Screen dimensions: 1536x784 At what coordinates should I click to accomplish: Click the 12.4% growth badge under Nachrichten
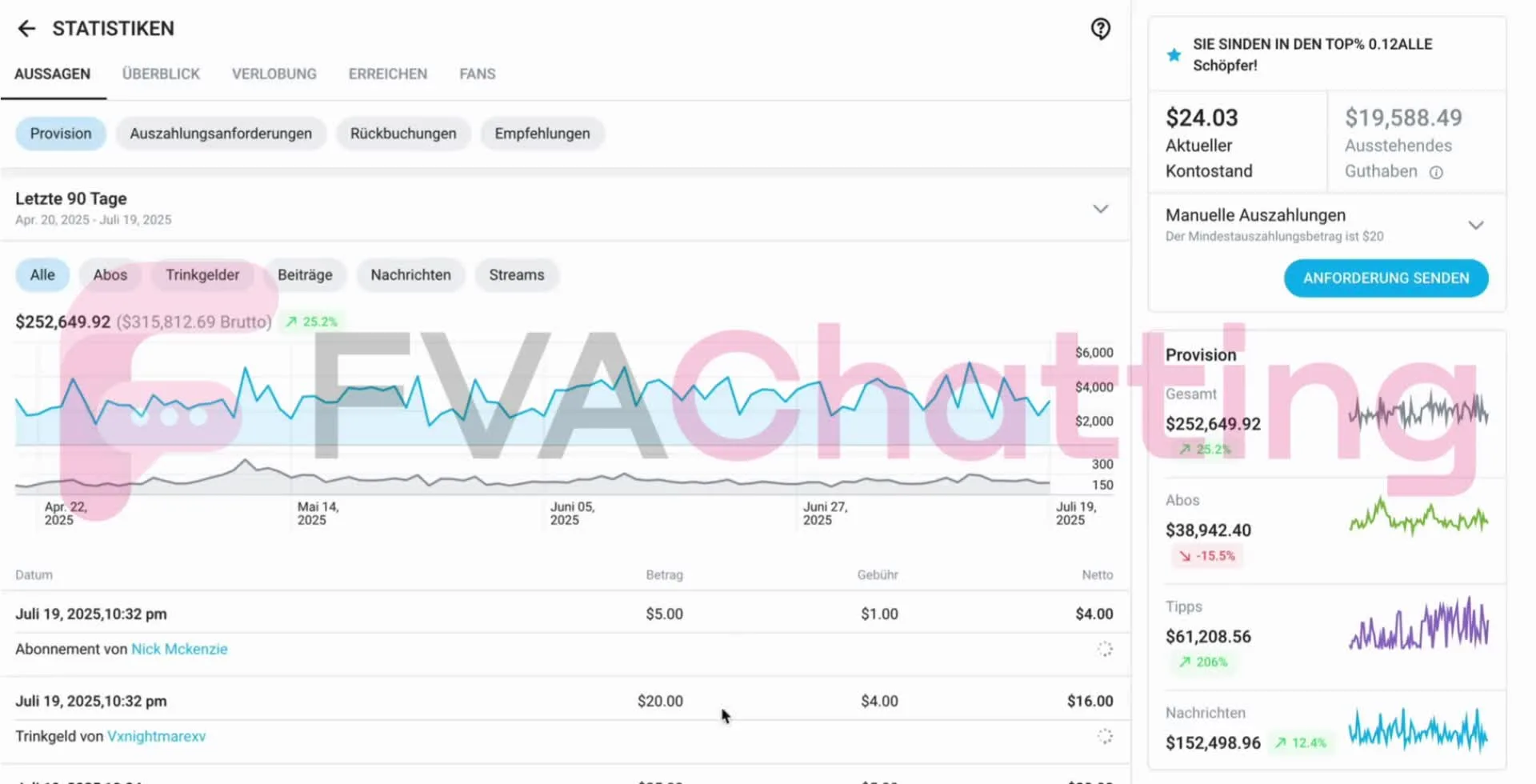pyautogui.click(x=1302, y=742)
